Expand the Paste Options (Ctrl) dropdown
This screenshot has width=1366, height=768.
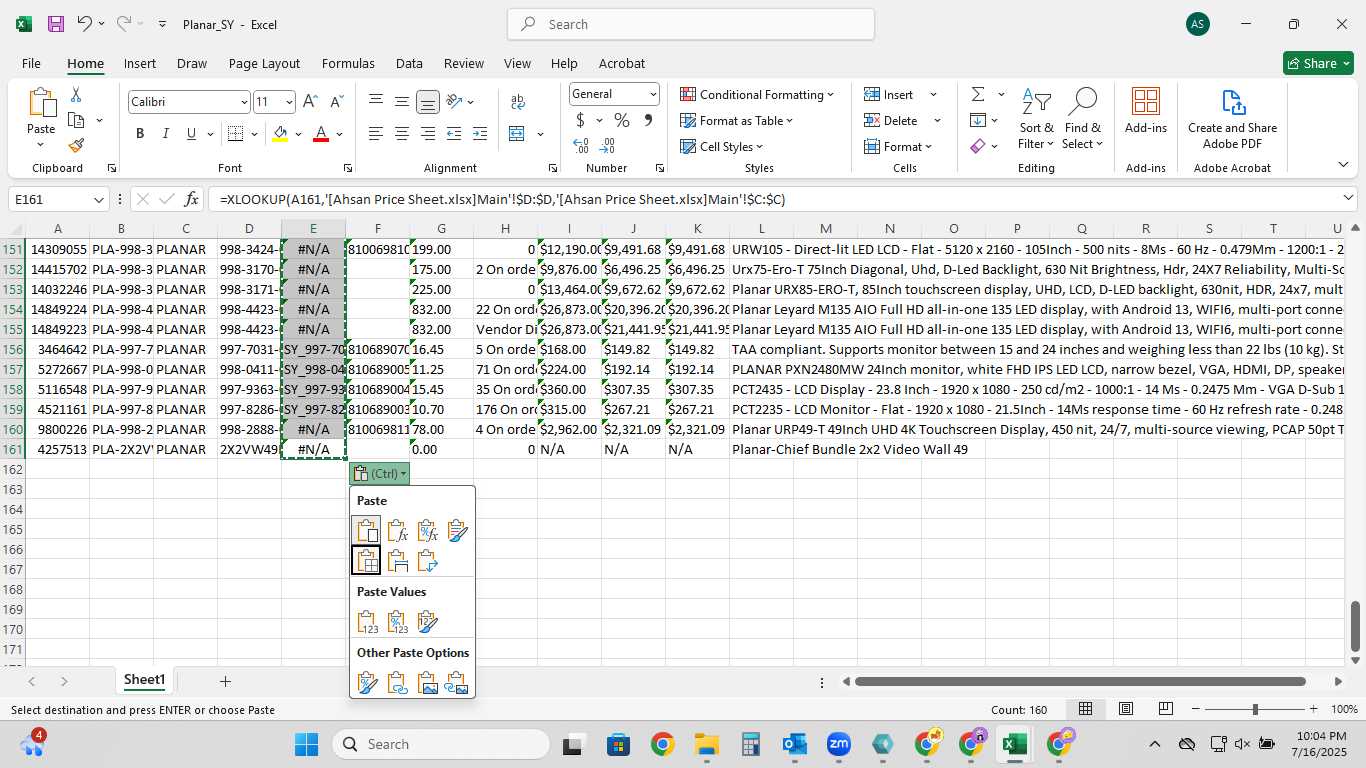379,474
